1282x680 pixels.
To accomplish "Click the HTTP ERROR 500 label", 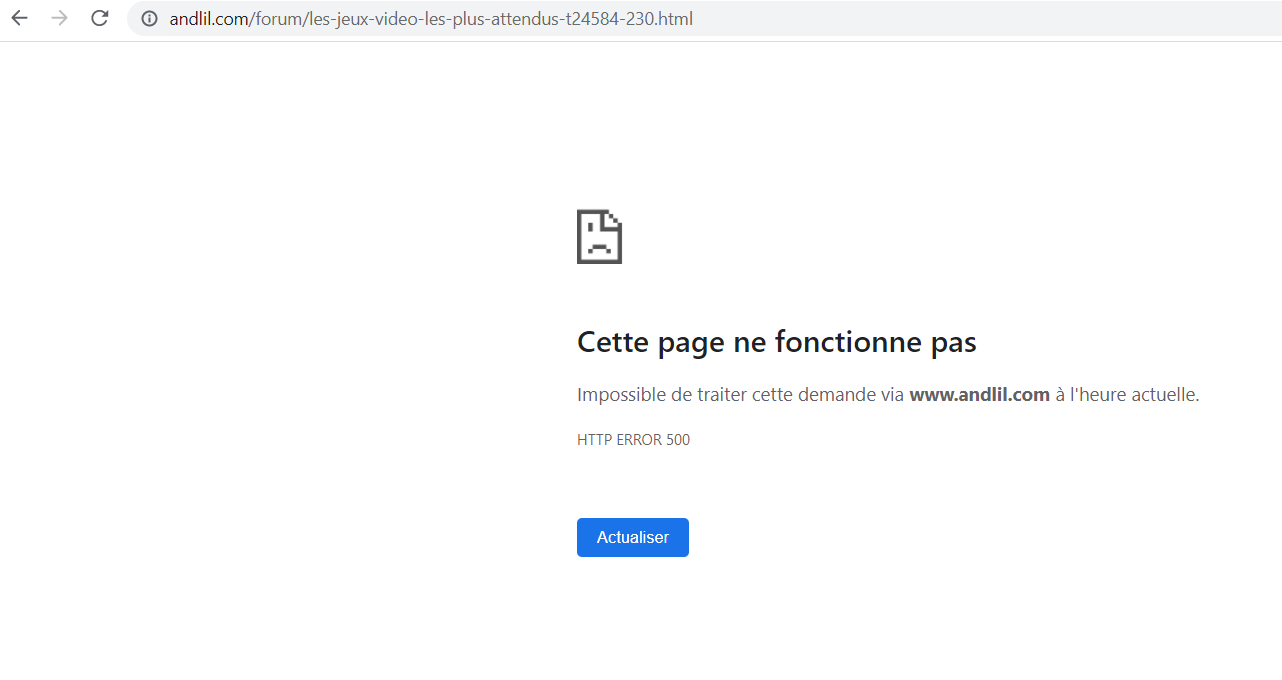I will click(633, 440).
